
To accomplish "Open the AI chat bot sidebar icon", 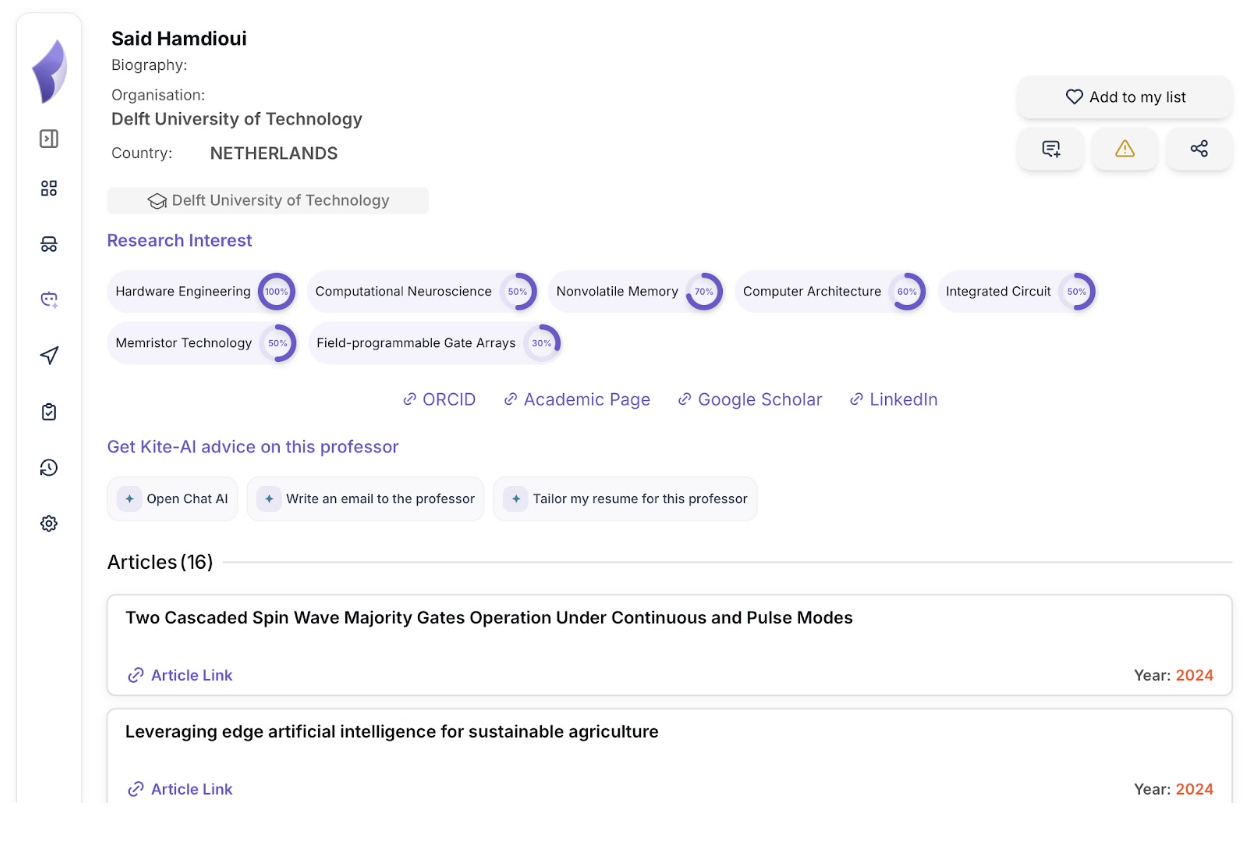I will [x=49, y=299].
